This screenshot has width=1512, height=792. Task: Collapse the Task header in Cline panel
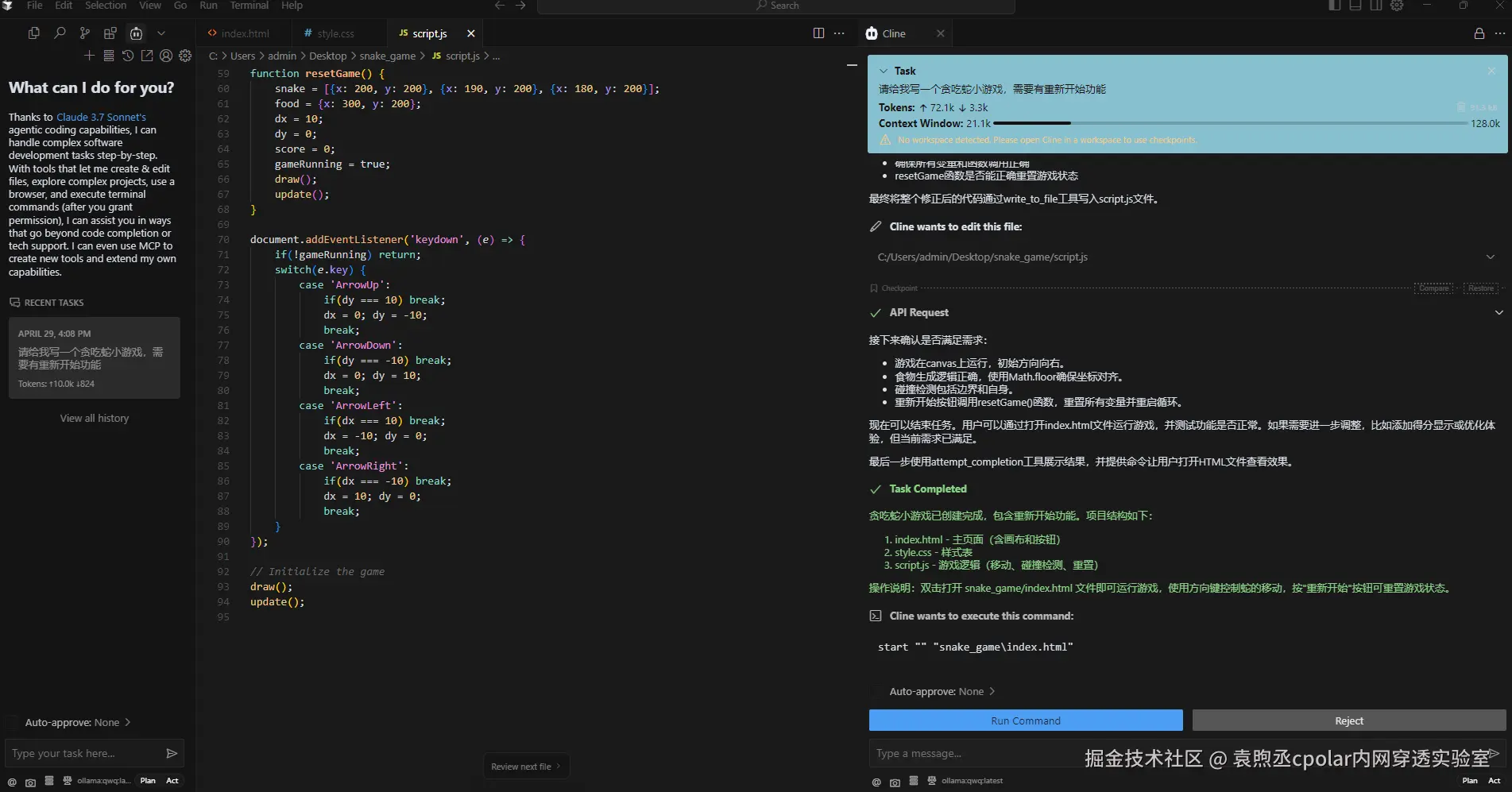coord(884,71)
